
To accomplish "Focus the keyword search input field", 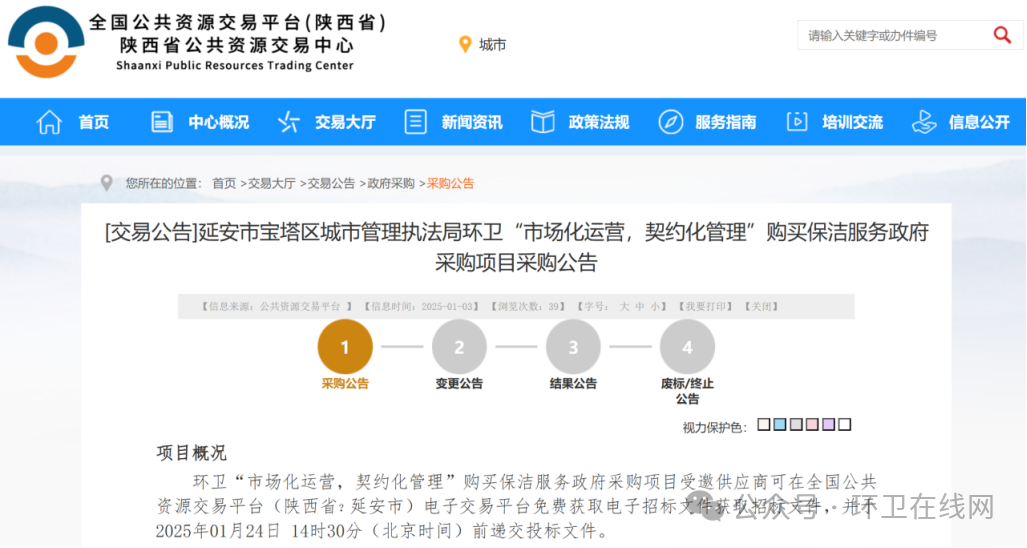I will pyautogui.click(x=894, y=35).
